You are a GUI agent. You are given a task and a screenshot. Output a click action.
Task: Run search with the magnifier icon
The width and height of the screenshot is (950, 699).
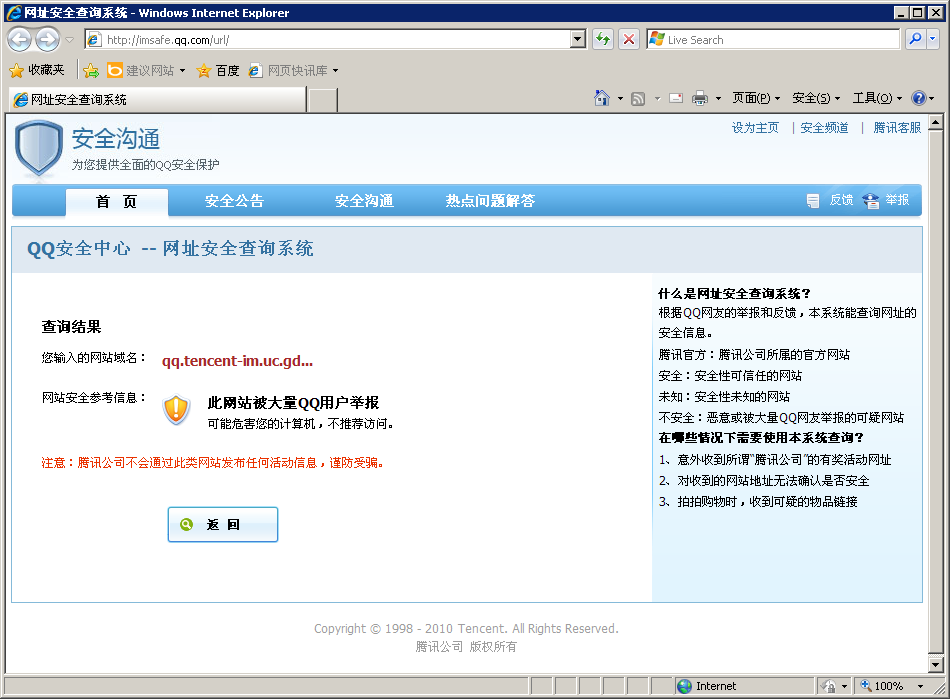915,39
